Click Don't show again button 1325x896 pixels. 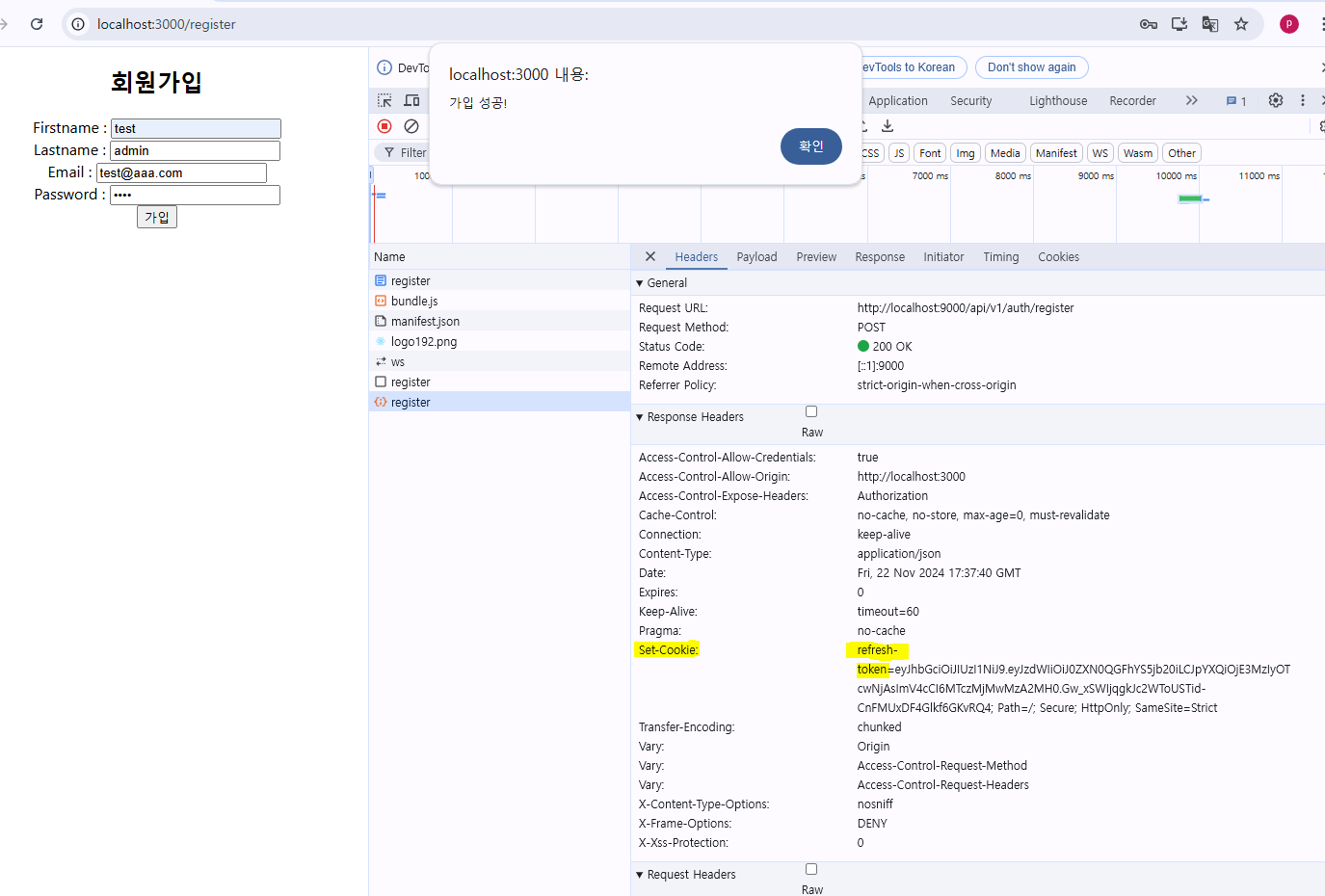(x=1032, y=67)
